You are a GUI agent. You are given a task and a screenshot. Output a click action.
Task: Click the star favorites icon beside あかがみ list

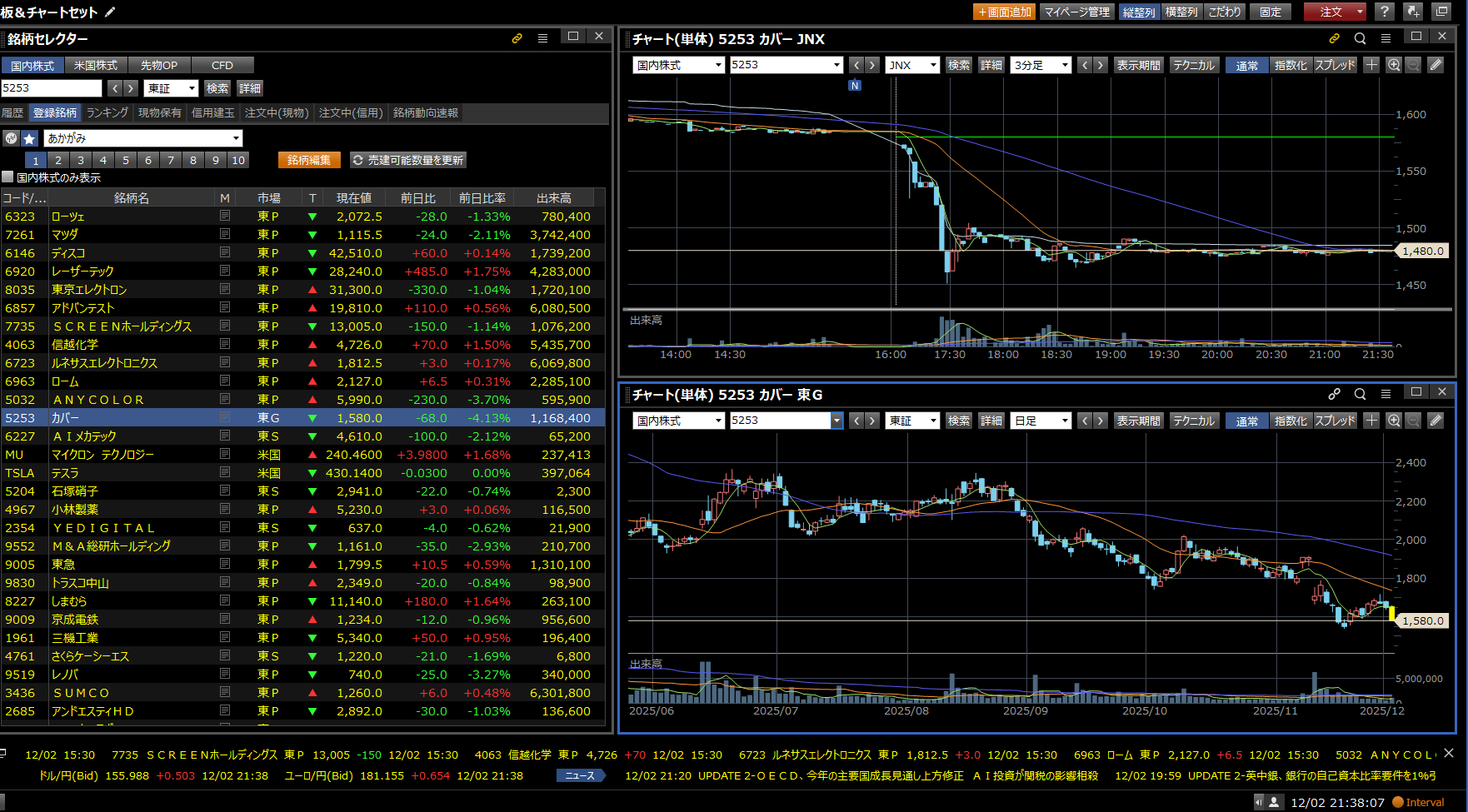point(29,138)
